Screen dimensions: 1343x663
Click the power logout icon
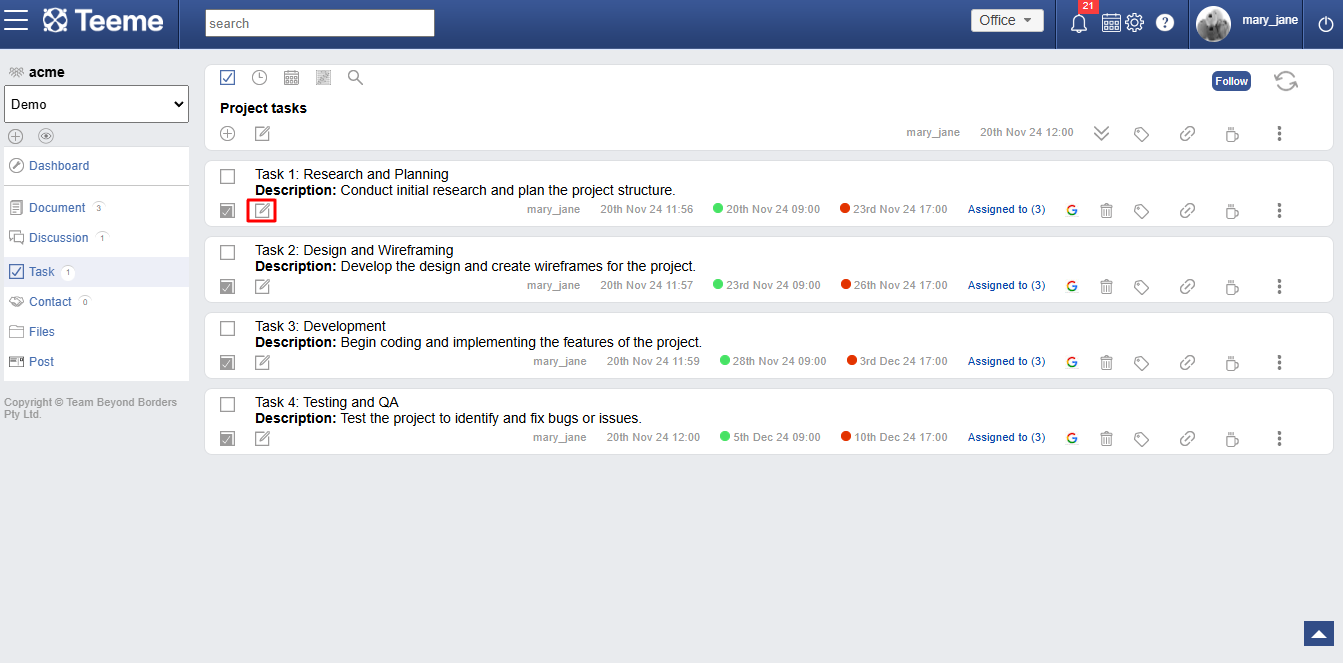point(1326,24)
